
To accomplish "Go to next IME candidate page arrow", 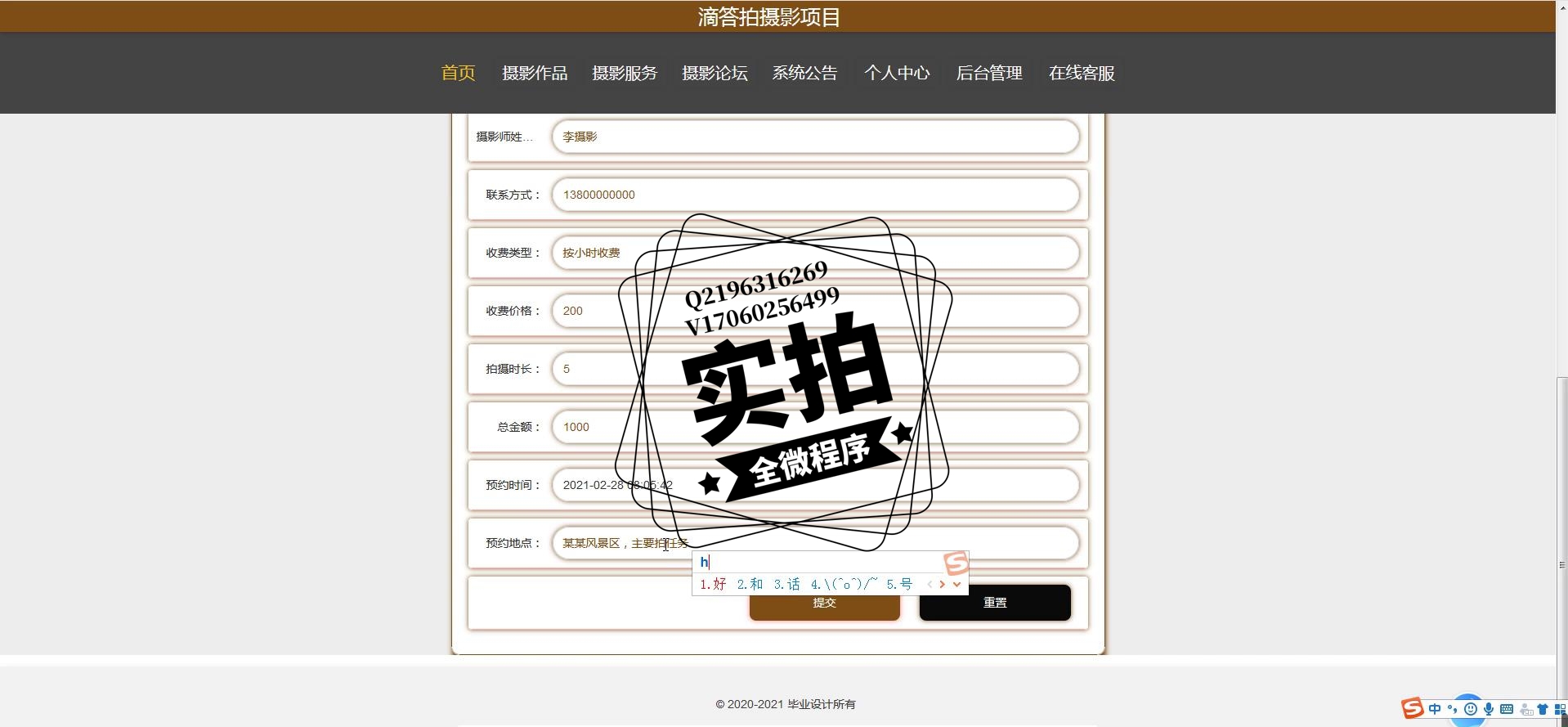I will click(942, 584).
